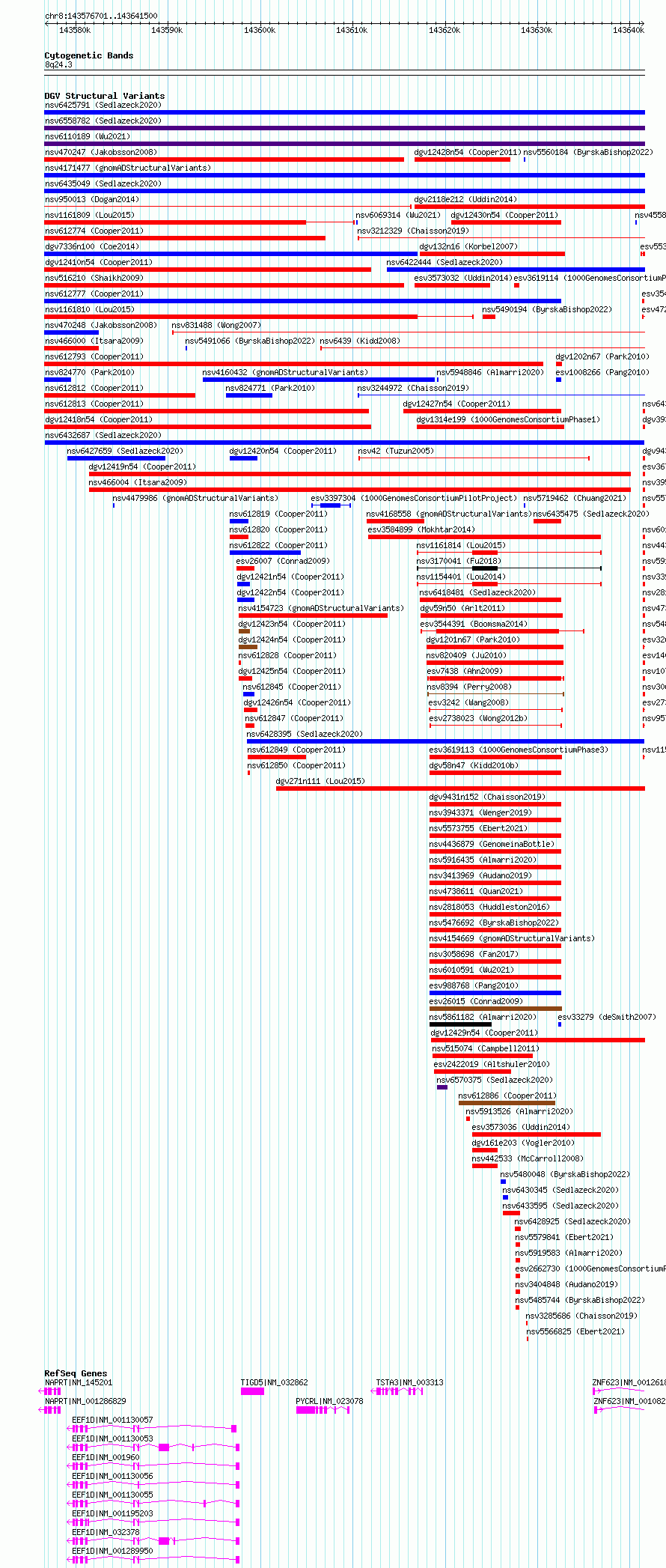Click dgv12430n54 (Cooper2011) label

coord(504,215)
